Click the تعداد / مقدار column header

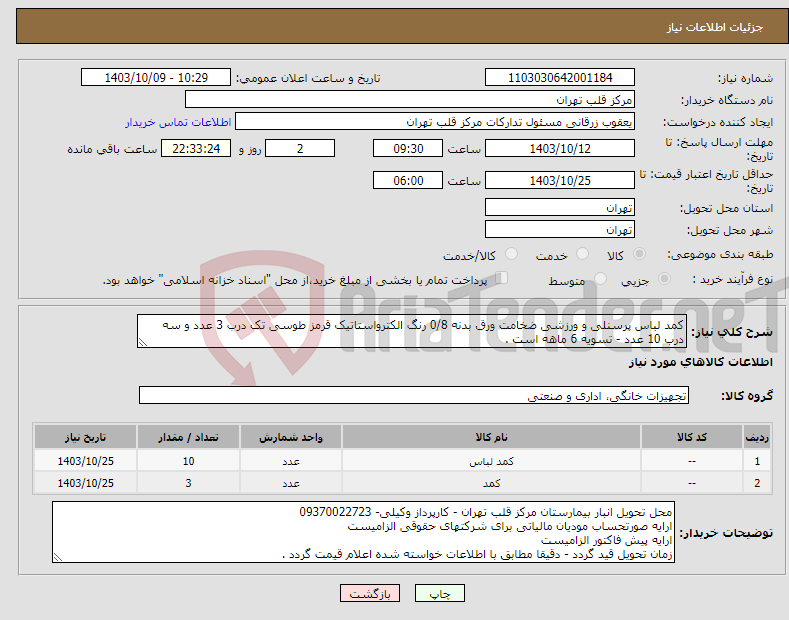coord(188,437)
